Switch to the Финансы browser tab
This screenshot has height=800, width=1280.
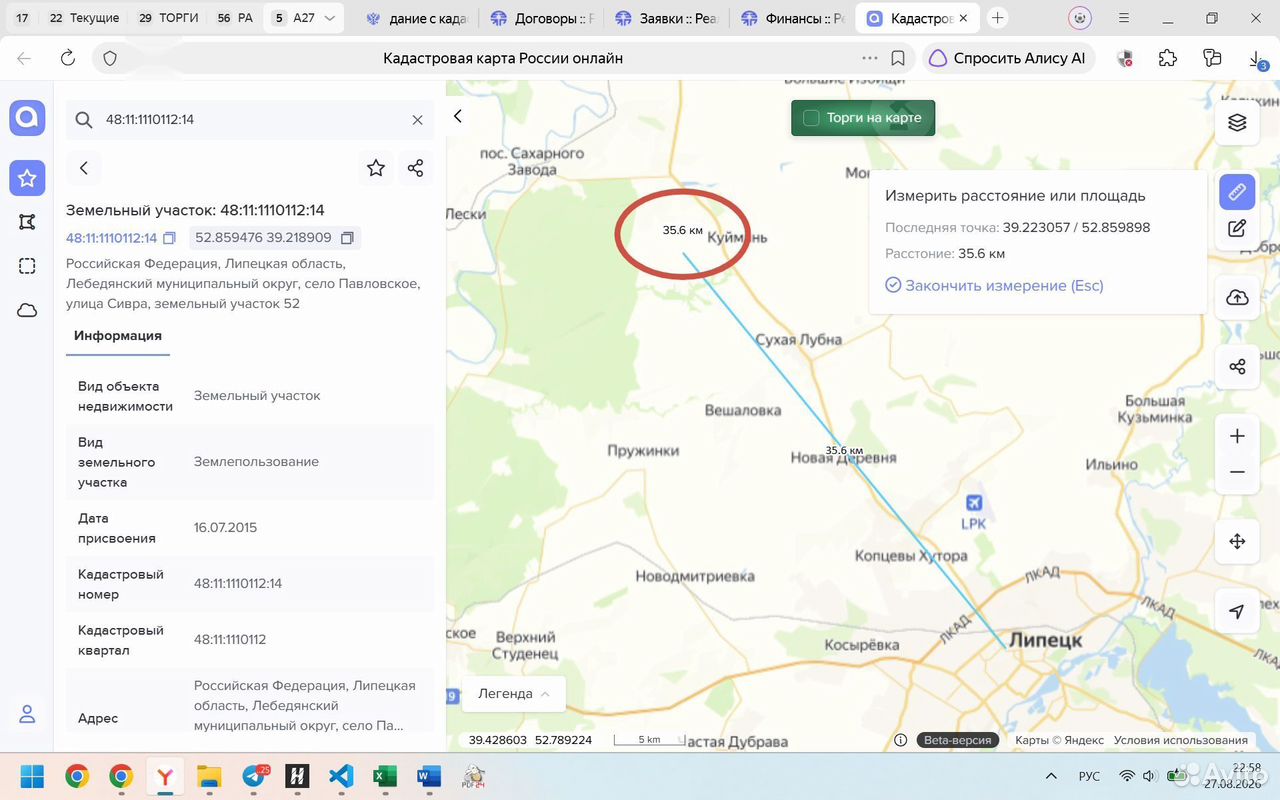pos(793,18)
